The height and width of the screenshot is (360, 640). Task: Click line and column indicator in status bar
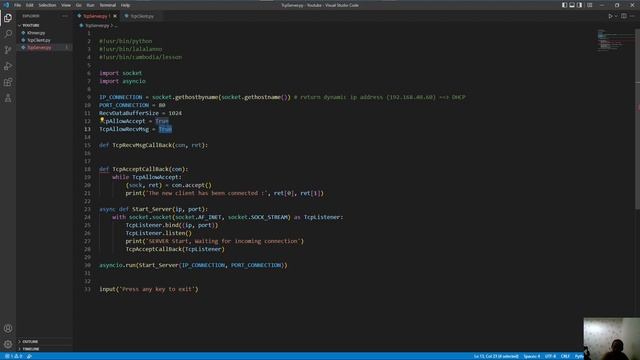click(496, 356)
